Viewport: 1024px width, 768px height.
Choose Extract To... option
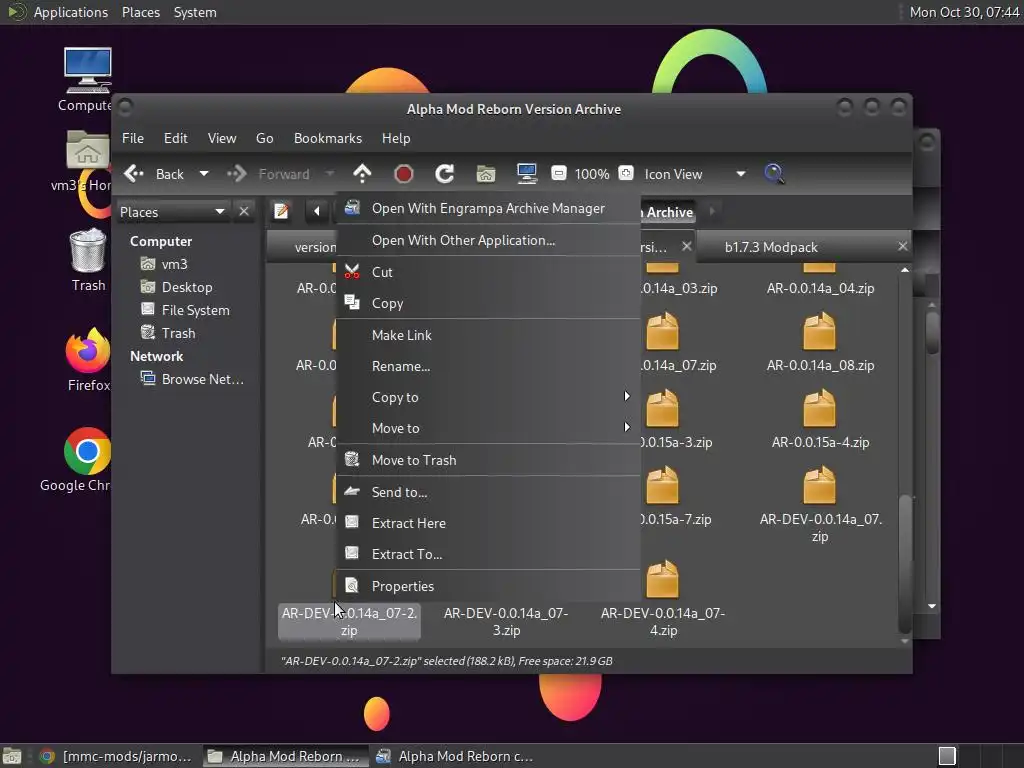488,554
